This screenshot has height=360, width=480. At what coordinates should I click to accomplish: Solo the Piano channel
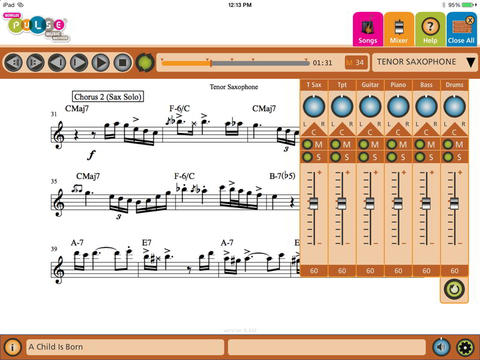pyautogui.click(x=392, y=157)
